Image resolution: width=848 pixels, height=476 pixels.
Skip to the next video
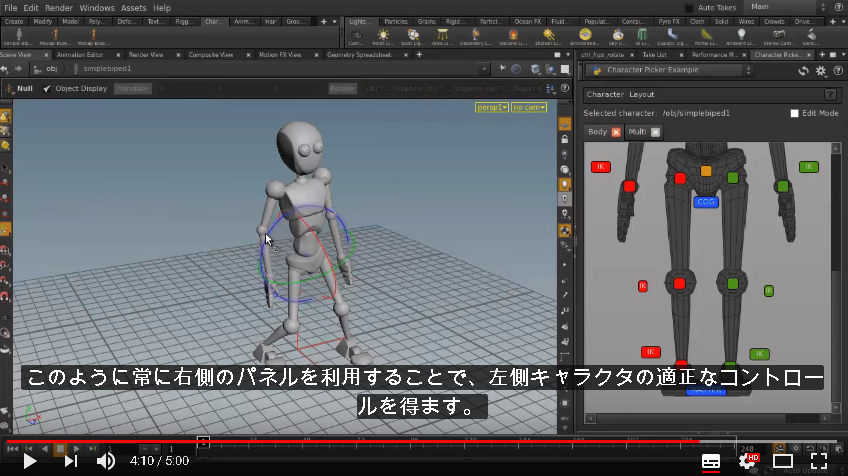(71, 461)
